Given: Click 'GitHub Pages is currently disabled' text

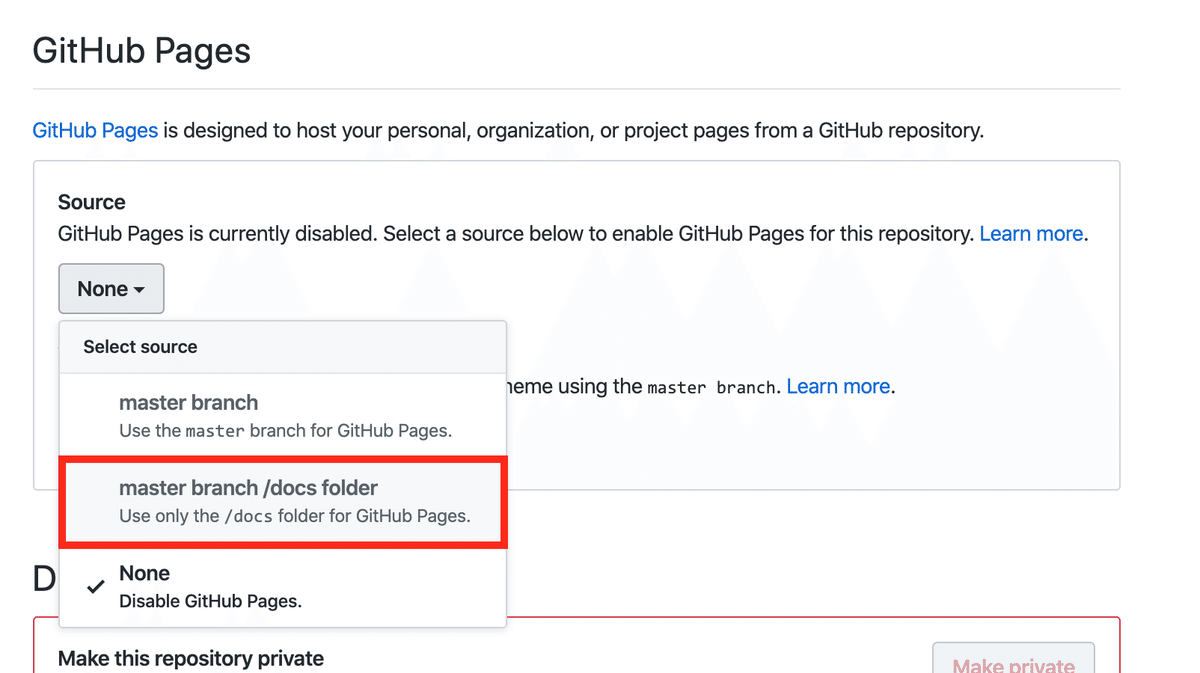Looking at the screenshot, I should [218, 234].
